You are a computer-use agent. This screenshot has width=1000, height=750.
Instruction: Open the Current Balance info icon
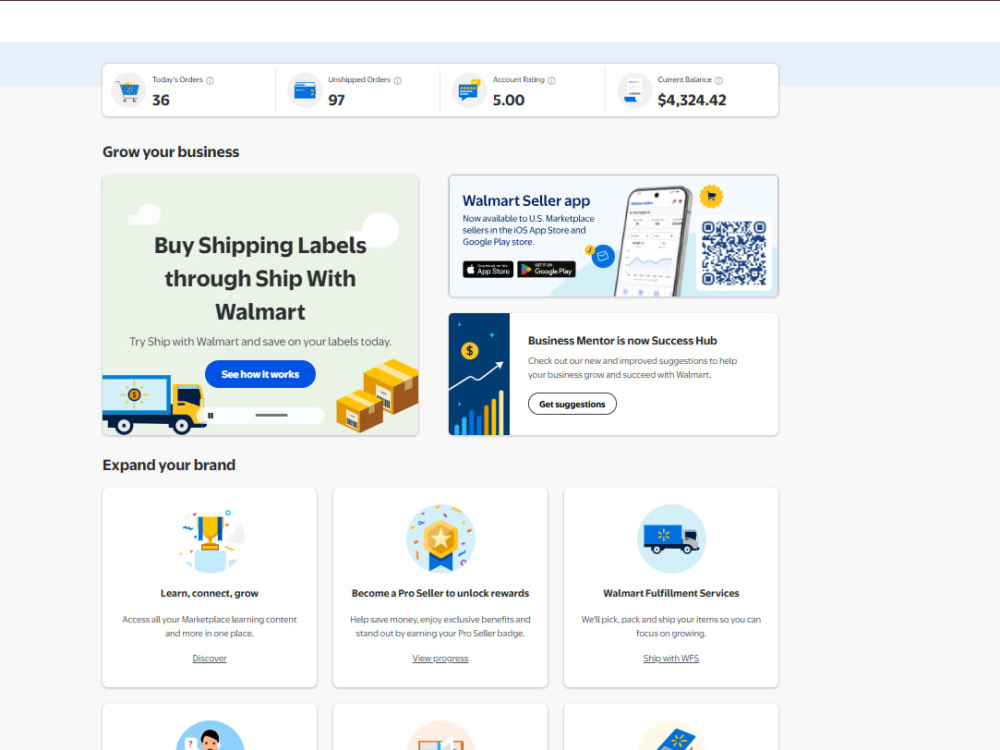[x=719, y=80]
